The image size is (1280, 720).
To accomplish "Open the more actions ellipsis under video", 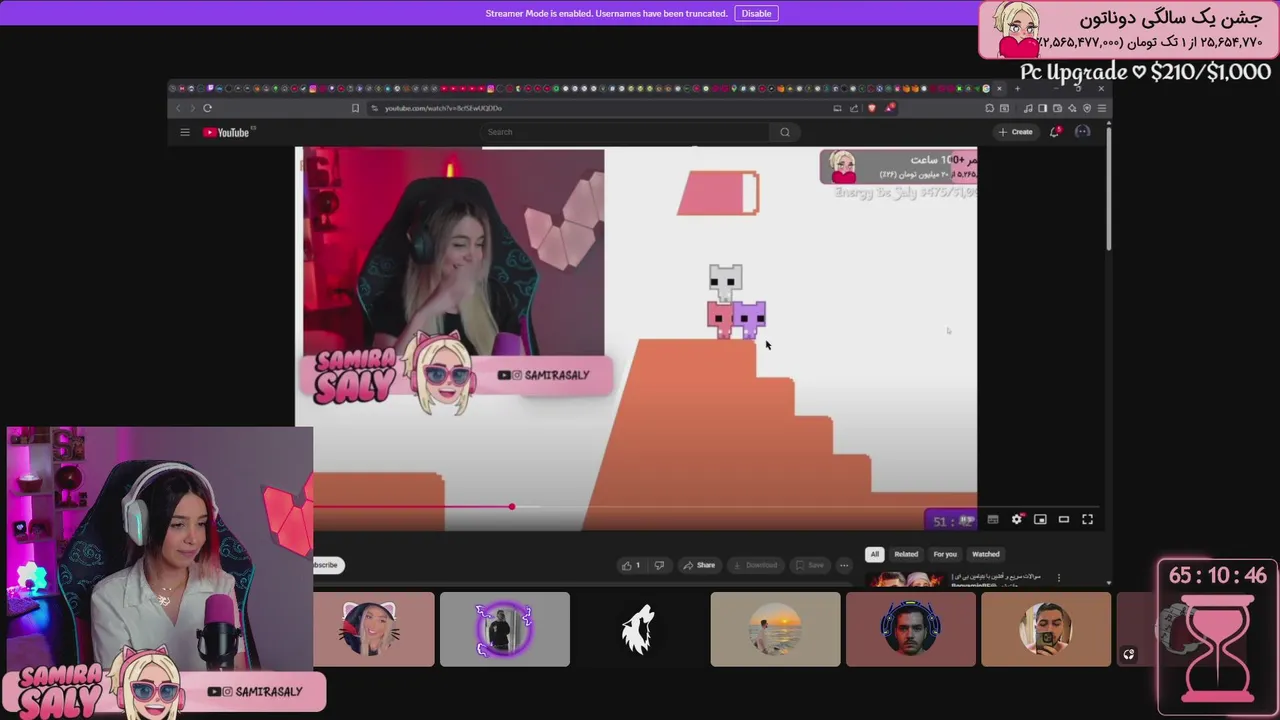I will [844, 565].
